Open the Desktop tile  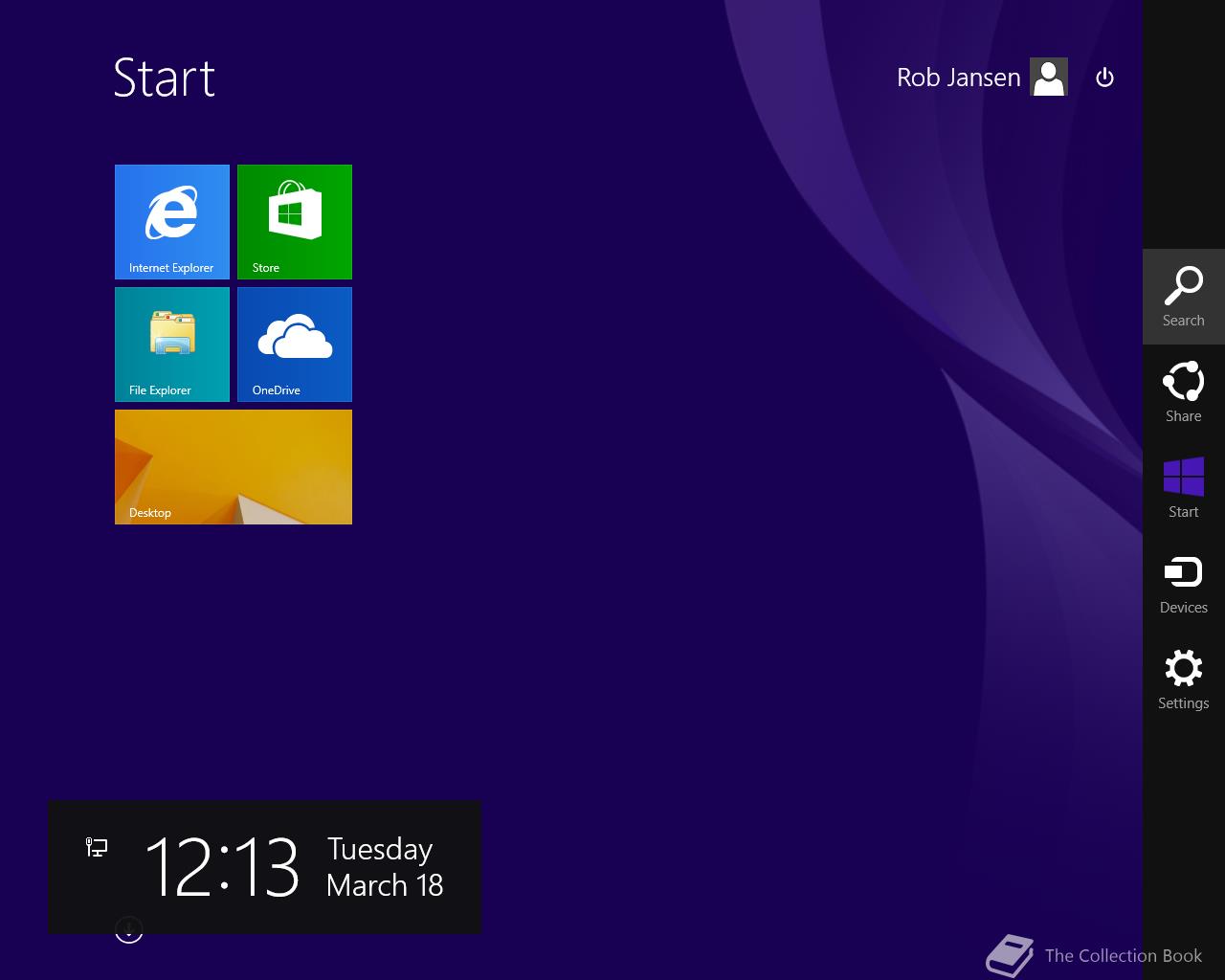point(234,467)
